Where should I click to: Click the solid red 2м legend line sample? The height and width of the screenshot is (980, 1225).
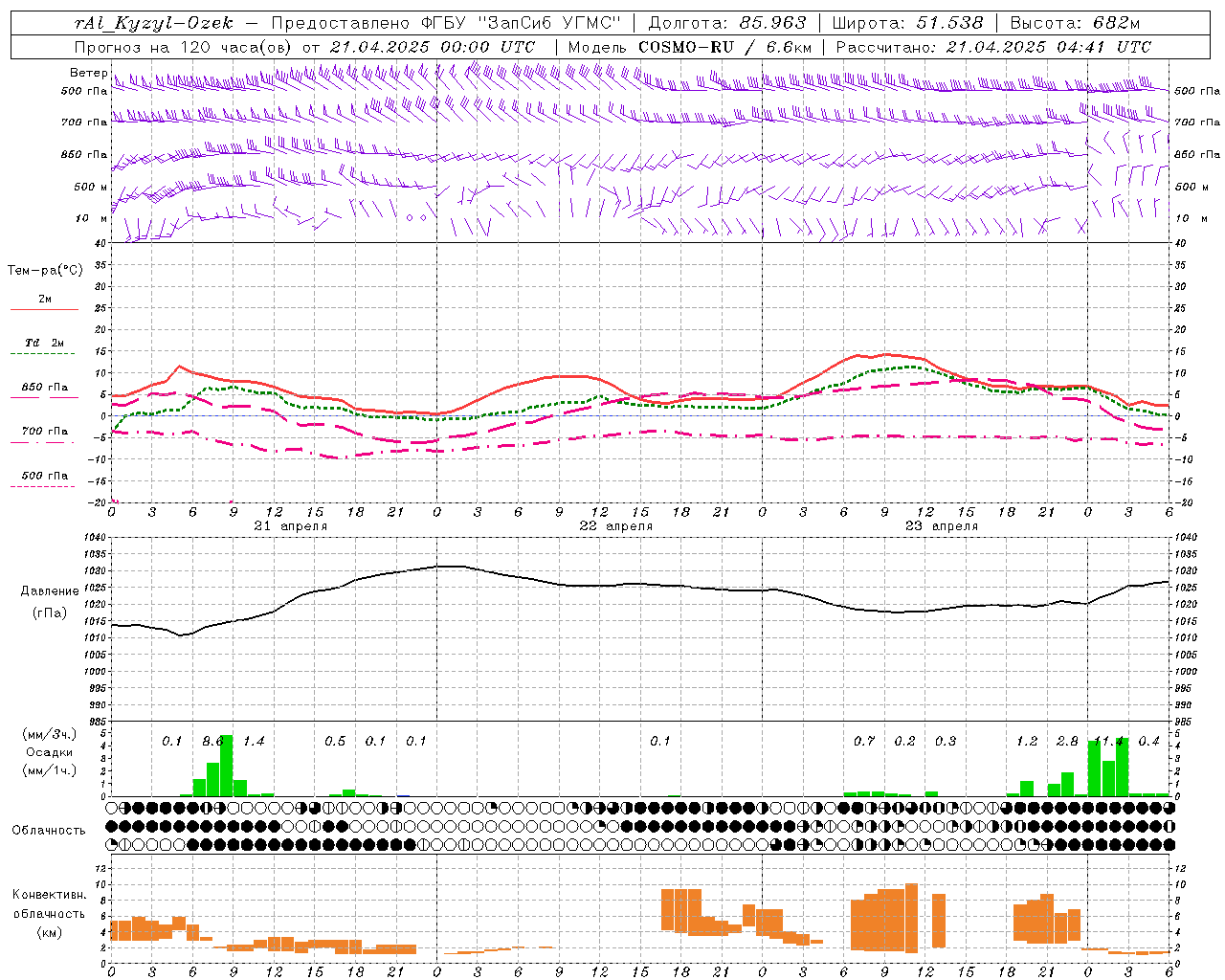click(44, 309)
